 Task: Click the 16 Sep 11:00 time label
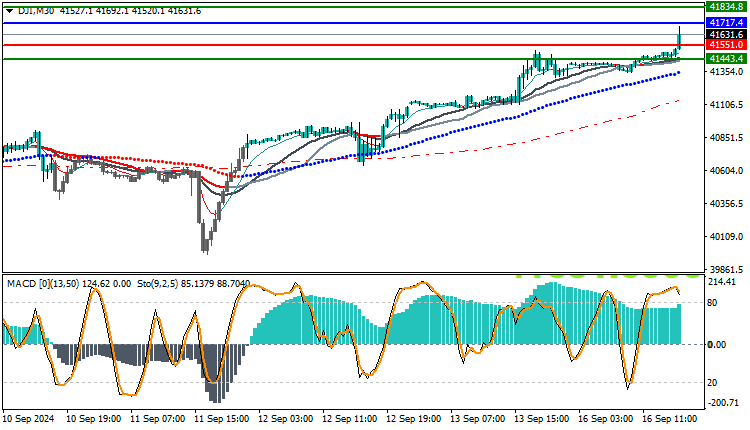670,419
